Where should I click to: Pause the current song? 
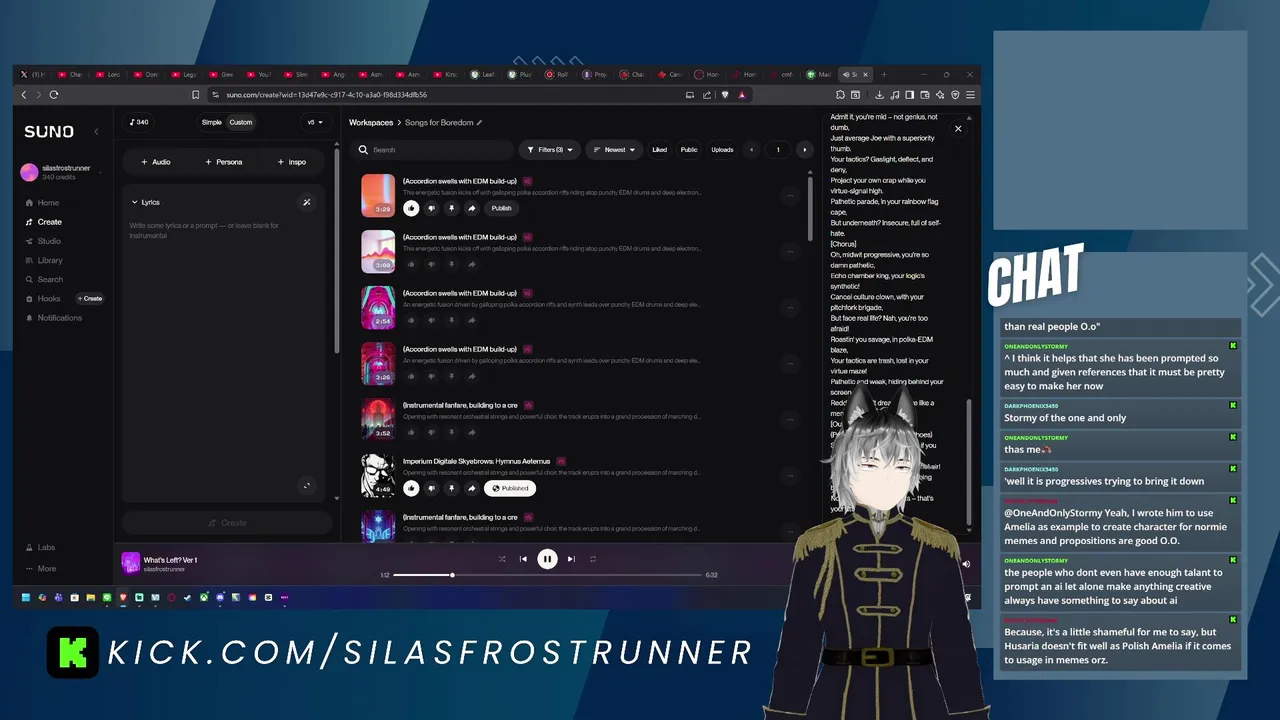click(x=547, y=559)
